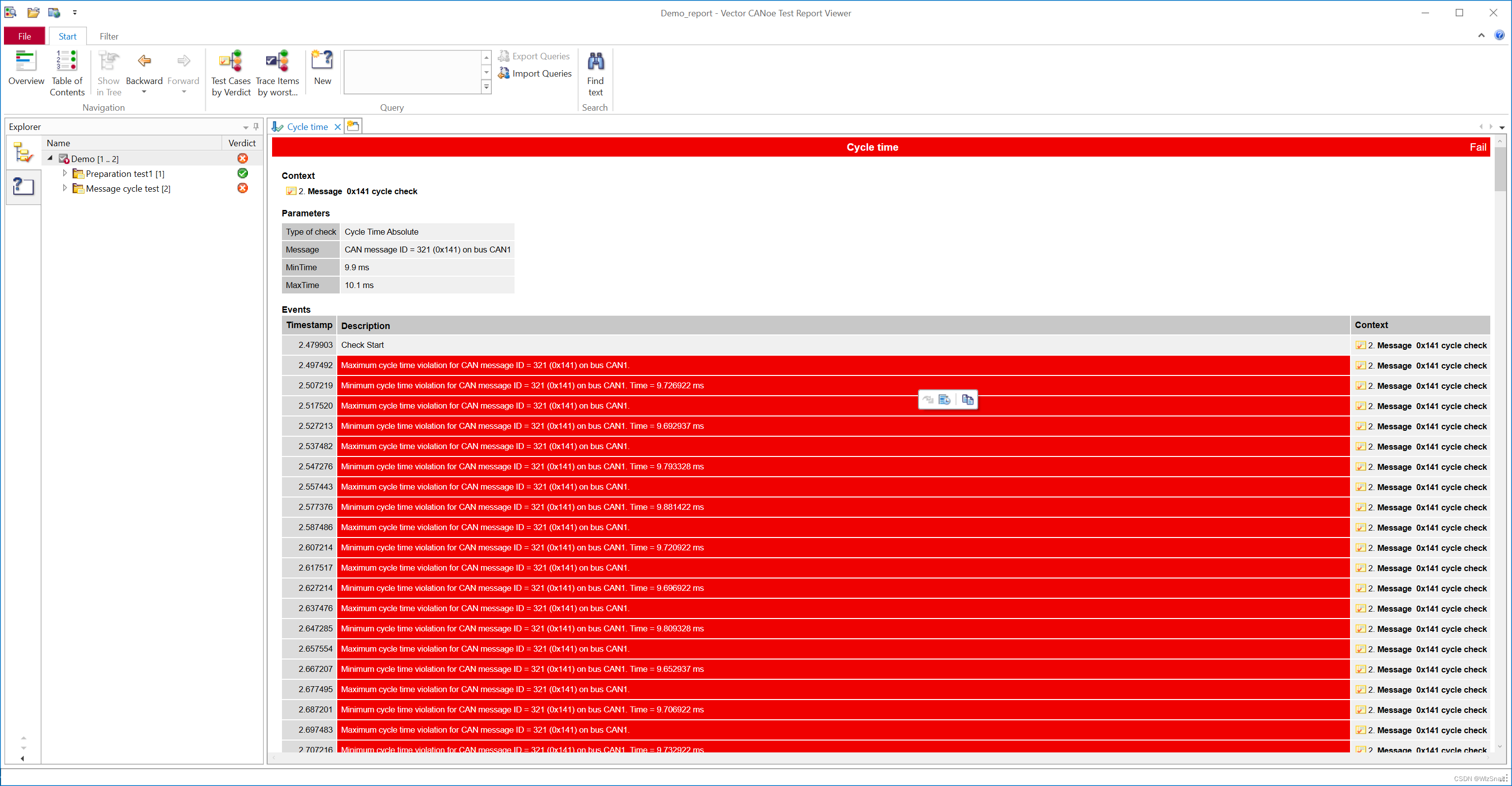This screenshot has width=1512, height=786.
Task: Open quick access toolbar customization dropdown
Action: click(75, 12)
